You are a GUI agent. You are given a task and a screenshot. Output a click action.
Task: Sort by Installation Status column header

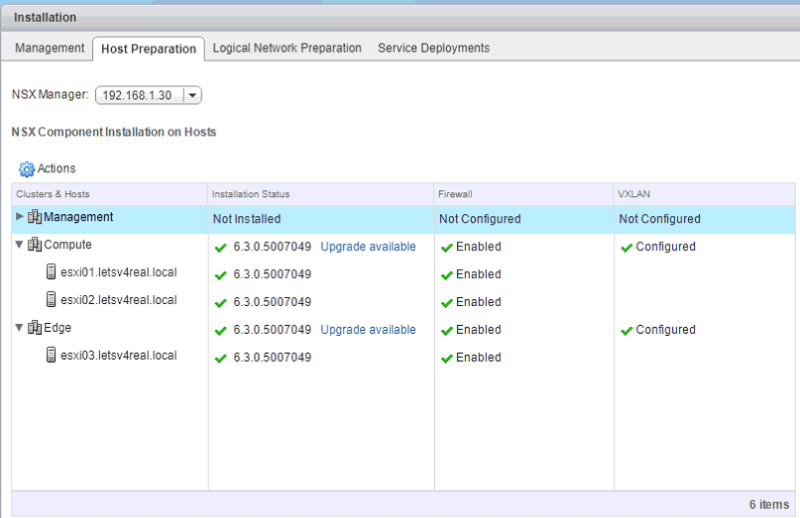tap(250, 194)
